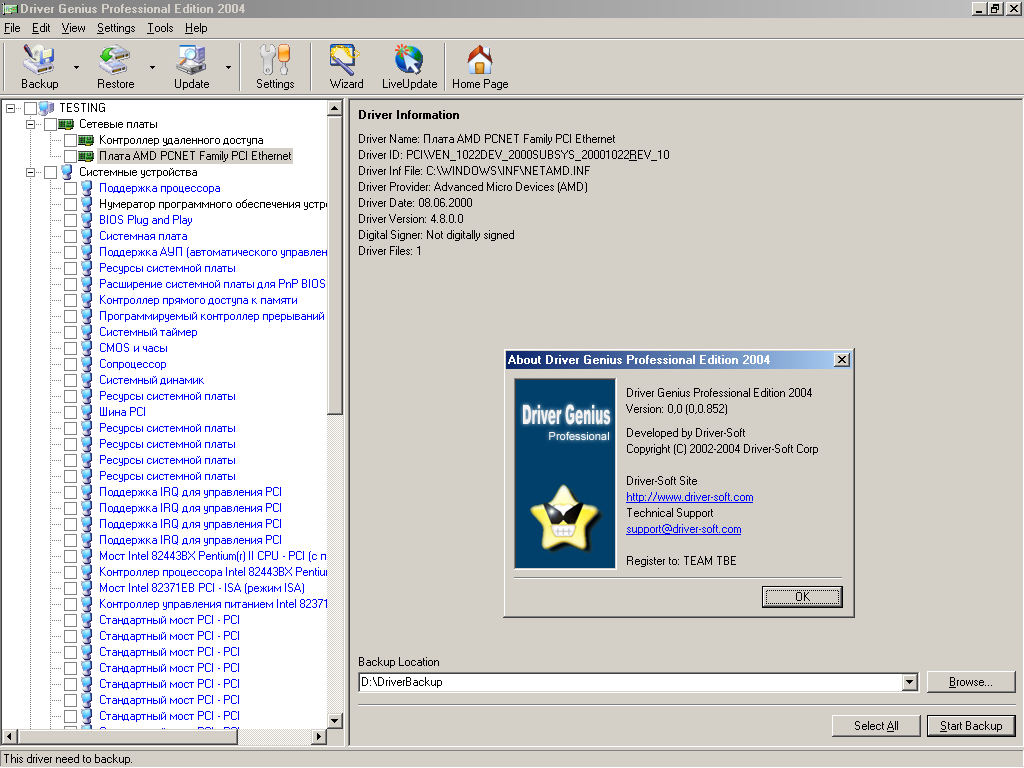The width and height of the screenshot is (1024, 768).
Task: Collapse the TESTING root tree node
Action: pos(11,108)
